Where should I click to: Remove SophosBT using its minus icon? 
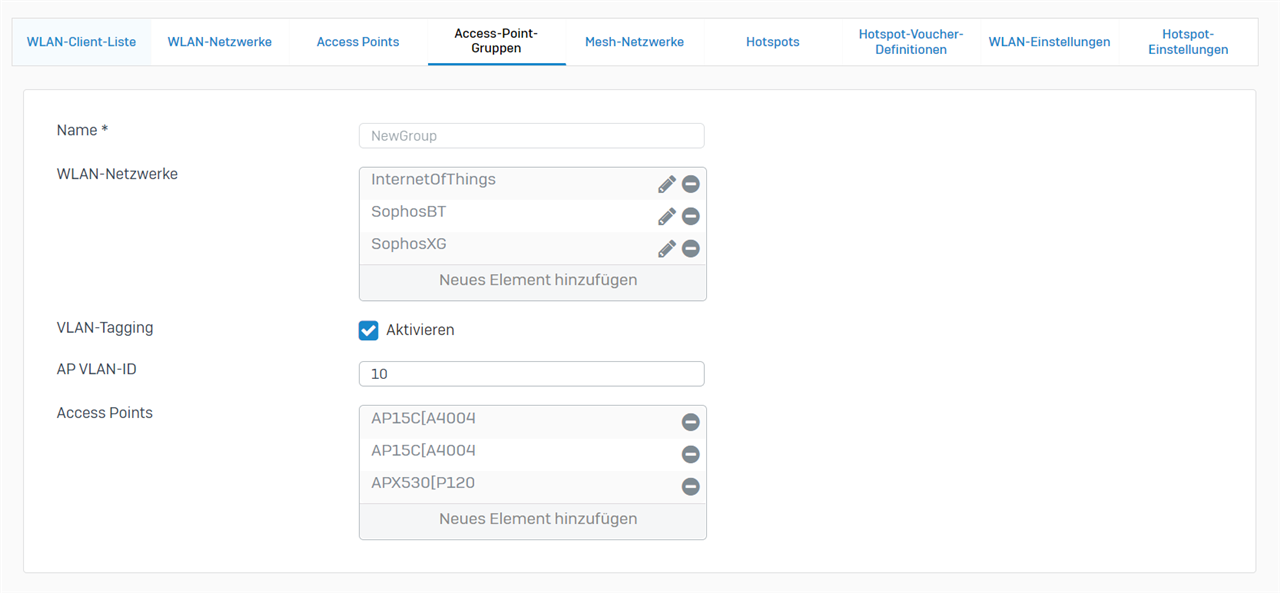690,216
